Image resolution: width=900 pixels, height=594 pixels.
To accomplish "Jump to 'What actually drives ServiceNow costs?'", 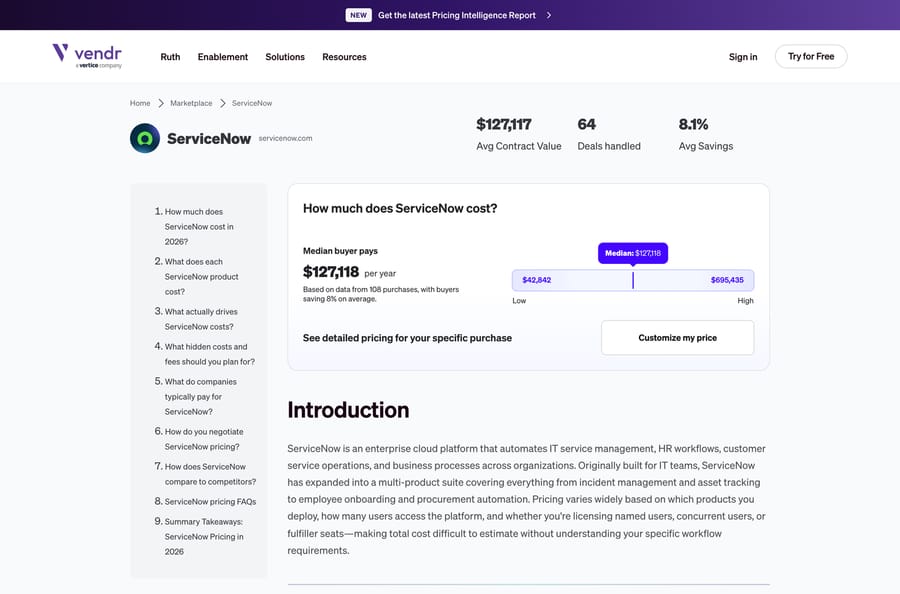I will pos(199,319).
